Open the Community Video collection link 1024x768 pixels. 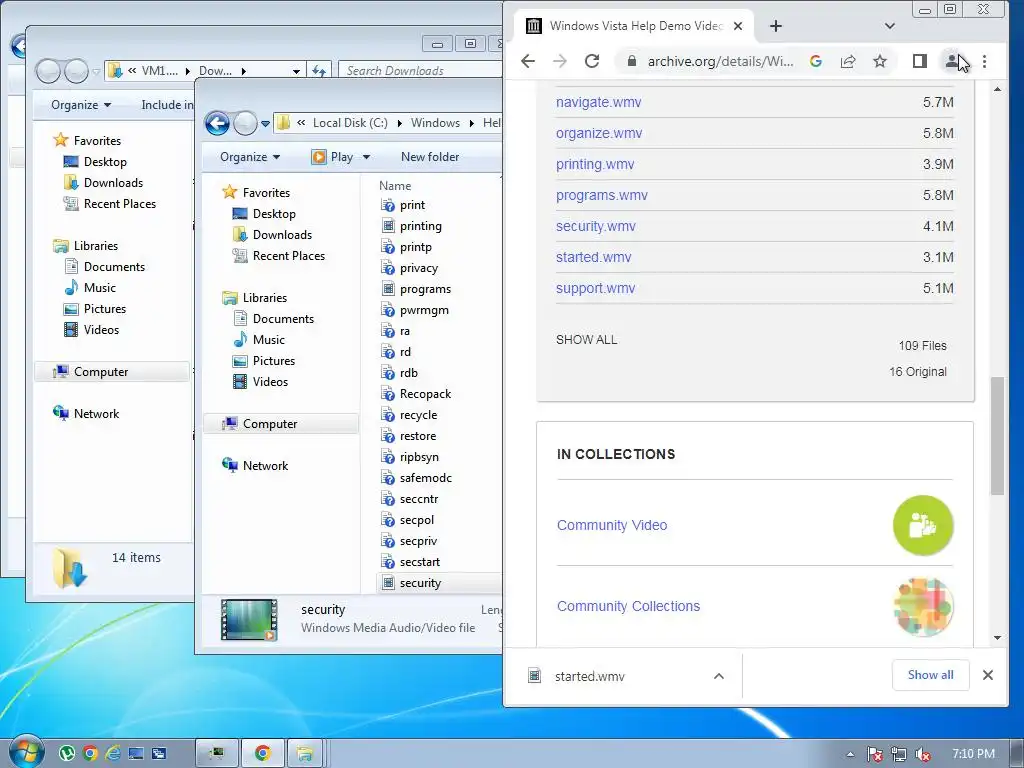(612, 525)
